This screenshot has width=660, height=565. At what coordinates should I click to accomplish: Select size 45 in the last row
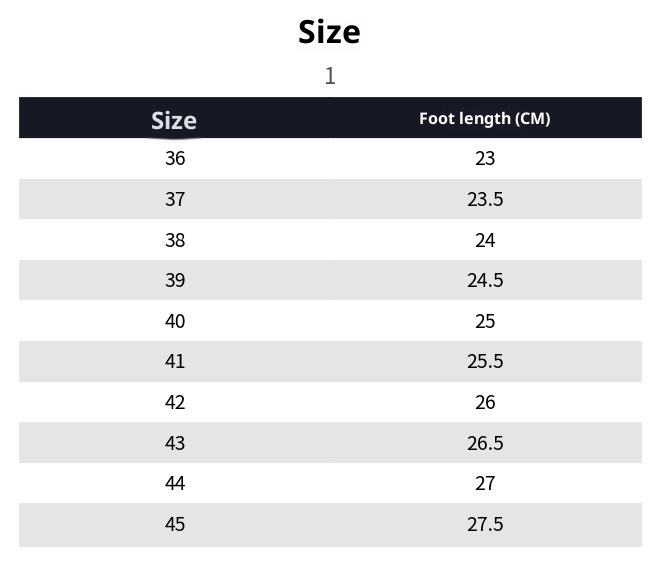tap(175, 524)
